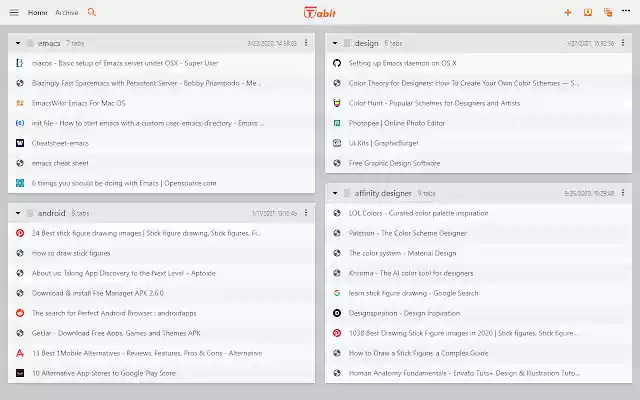Click the orange plus icon

pyautogui.click(x=567, y=13)
